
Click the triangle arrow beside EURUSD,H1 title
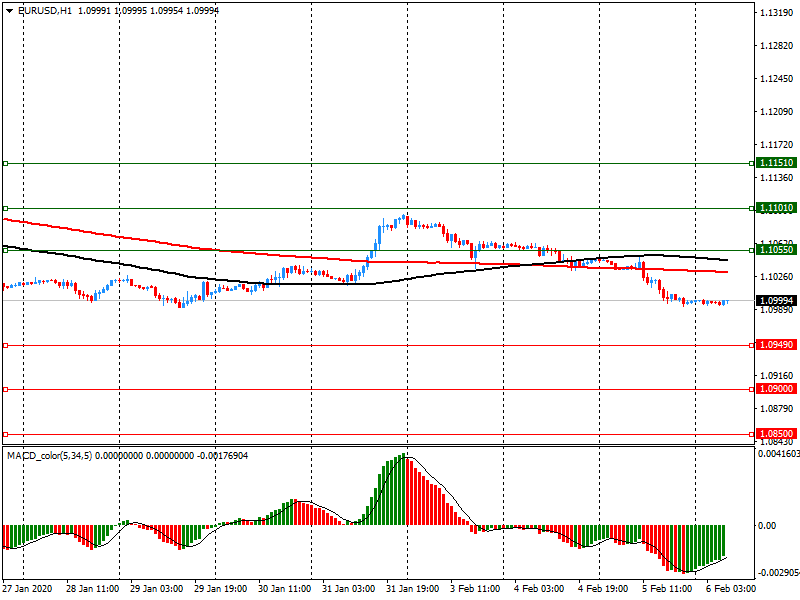point(8,10)
